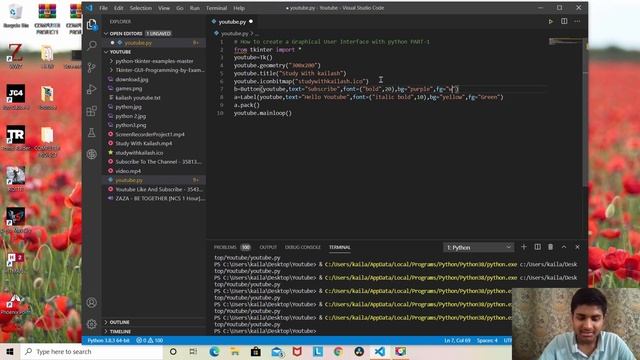Open File Explorer from taskbar

[x=235, y=351]
